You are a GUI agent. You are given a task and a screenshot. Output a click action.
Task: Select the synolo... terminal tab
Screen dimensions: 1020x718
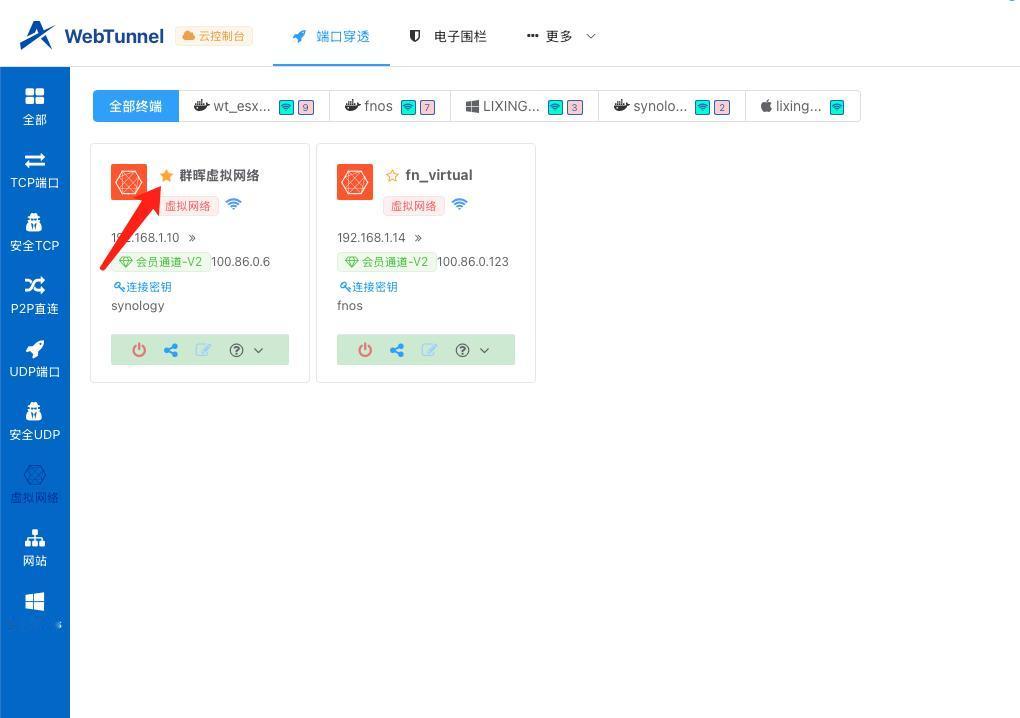click(x=671, y=106)
